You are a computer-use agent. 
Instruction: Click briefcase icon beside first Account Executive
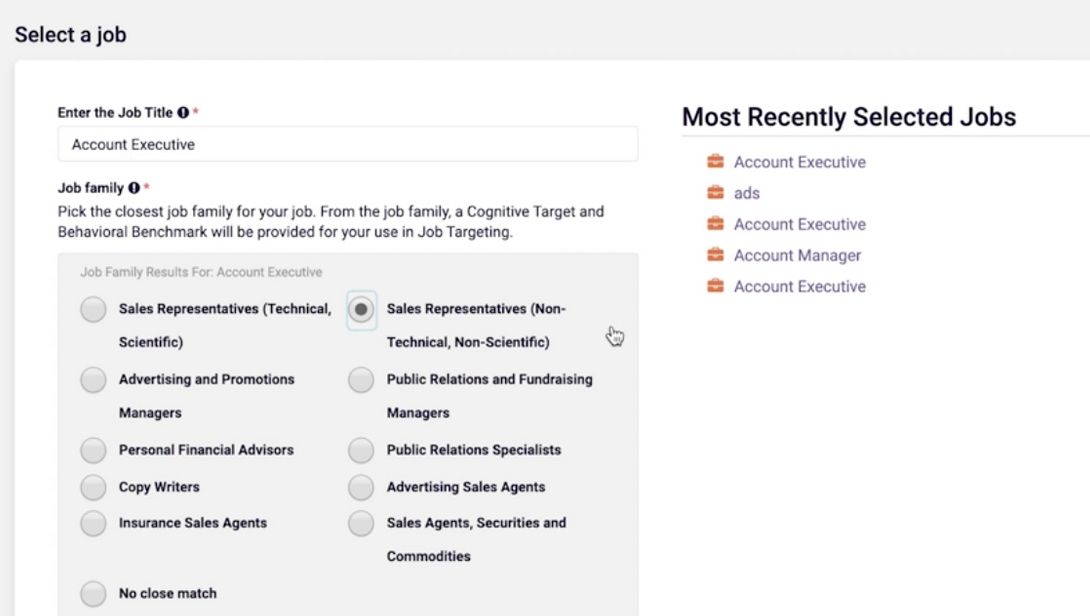click(x=715, y=162)
